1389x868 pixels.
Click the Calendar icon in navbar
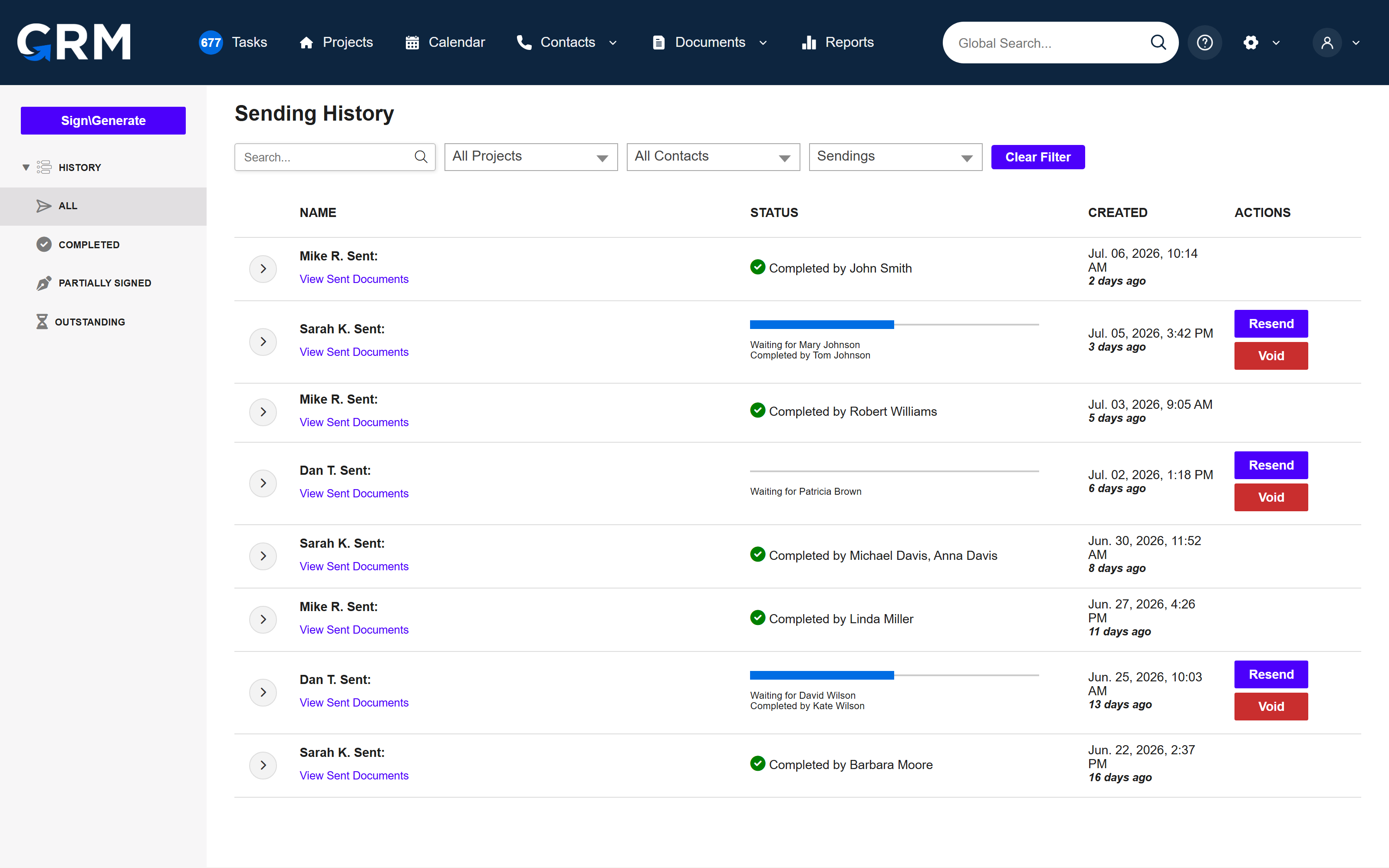[412, 43]
